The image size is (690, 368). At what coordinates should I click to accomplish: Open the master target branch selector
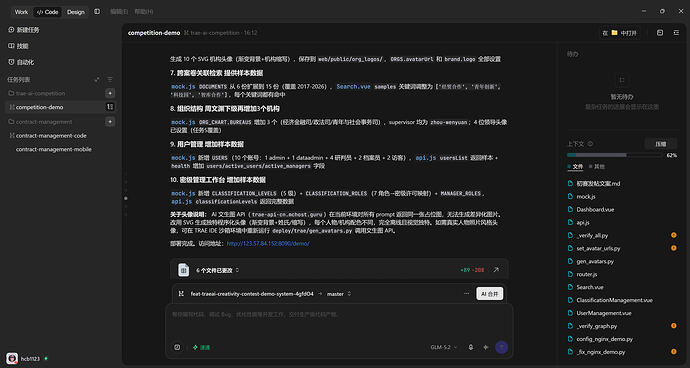[x=339, y=294]
